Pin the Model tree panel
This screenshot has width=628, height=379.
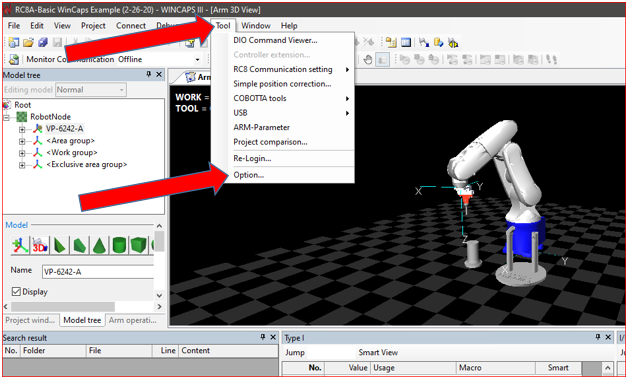pyautogui.click(x=149, y=74)
